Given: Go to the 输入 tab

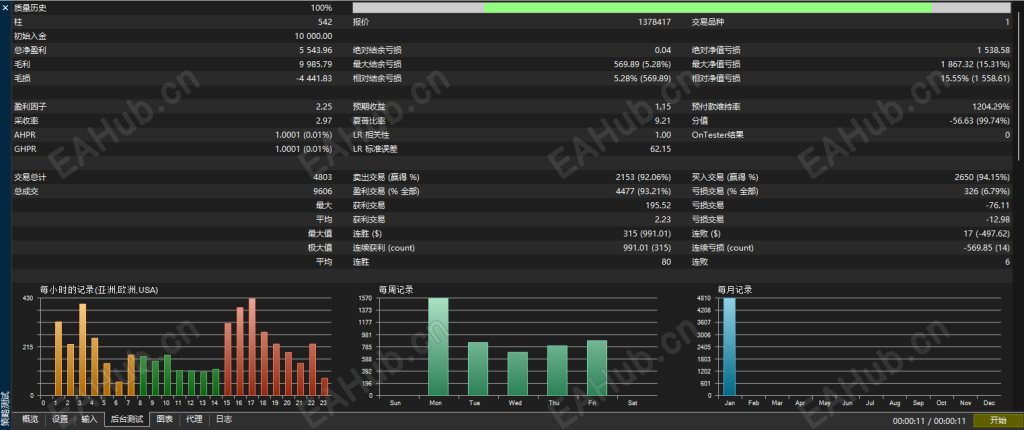Looking at the screenshot, I should [x=89, y=420].
